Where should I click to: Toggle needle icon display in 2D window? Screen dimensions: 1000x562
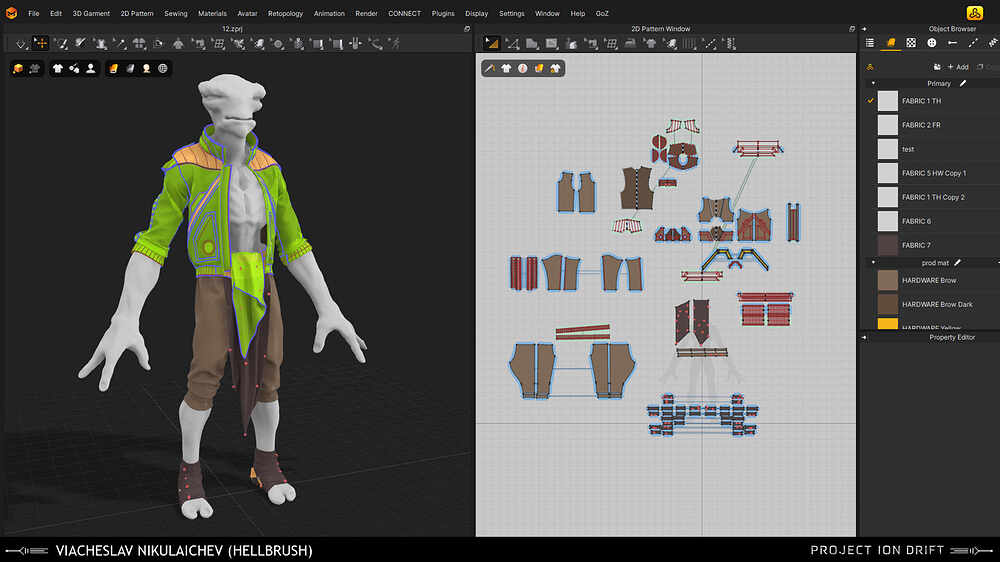pyautogui.click(x=490, y=68)
